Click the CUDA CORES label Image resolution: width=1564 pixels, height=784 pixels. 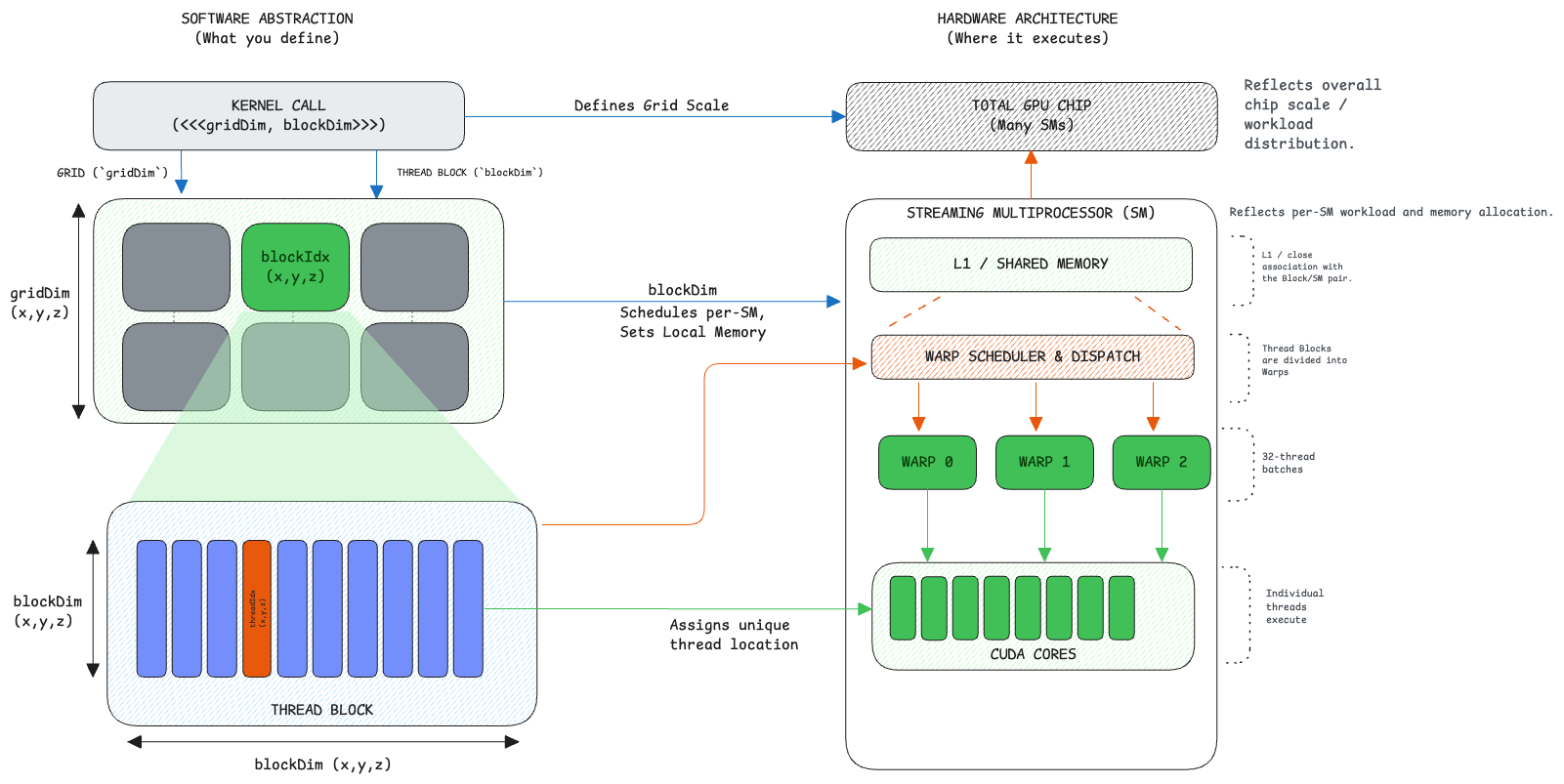pyautogui.click(x=1033, y=654)
